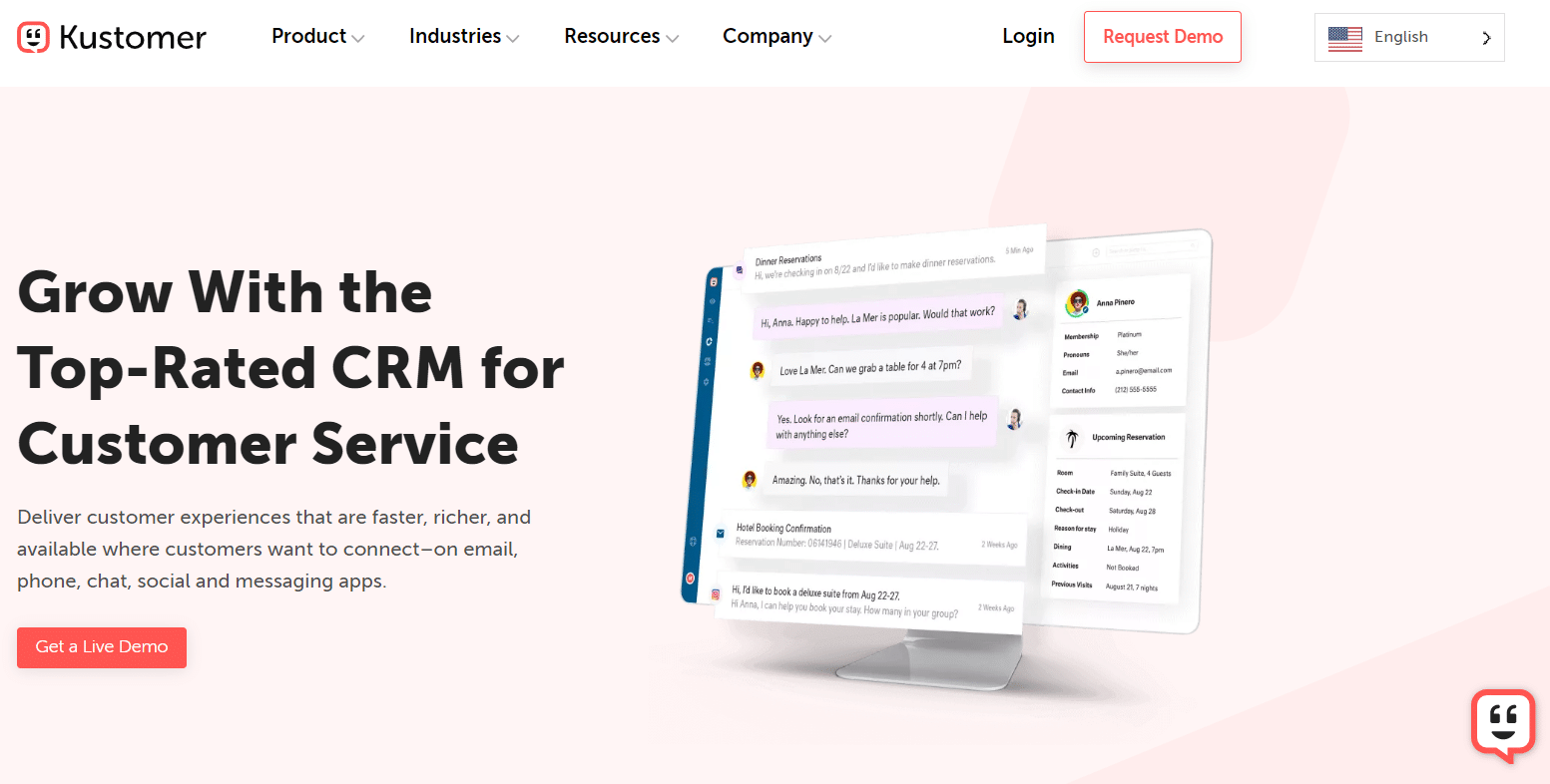Click the customer avatar beside 'Amazing' message

[750, 480]
